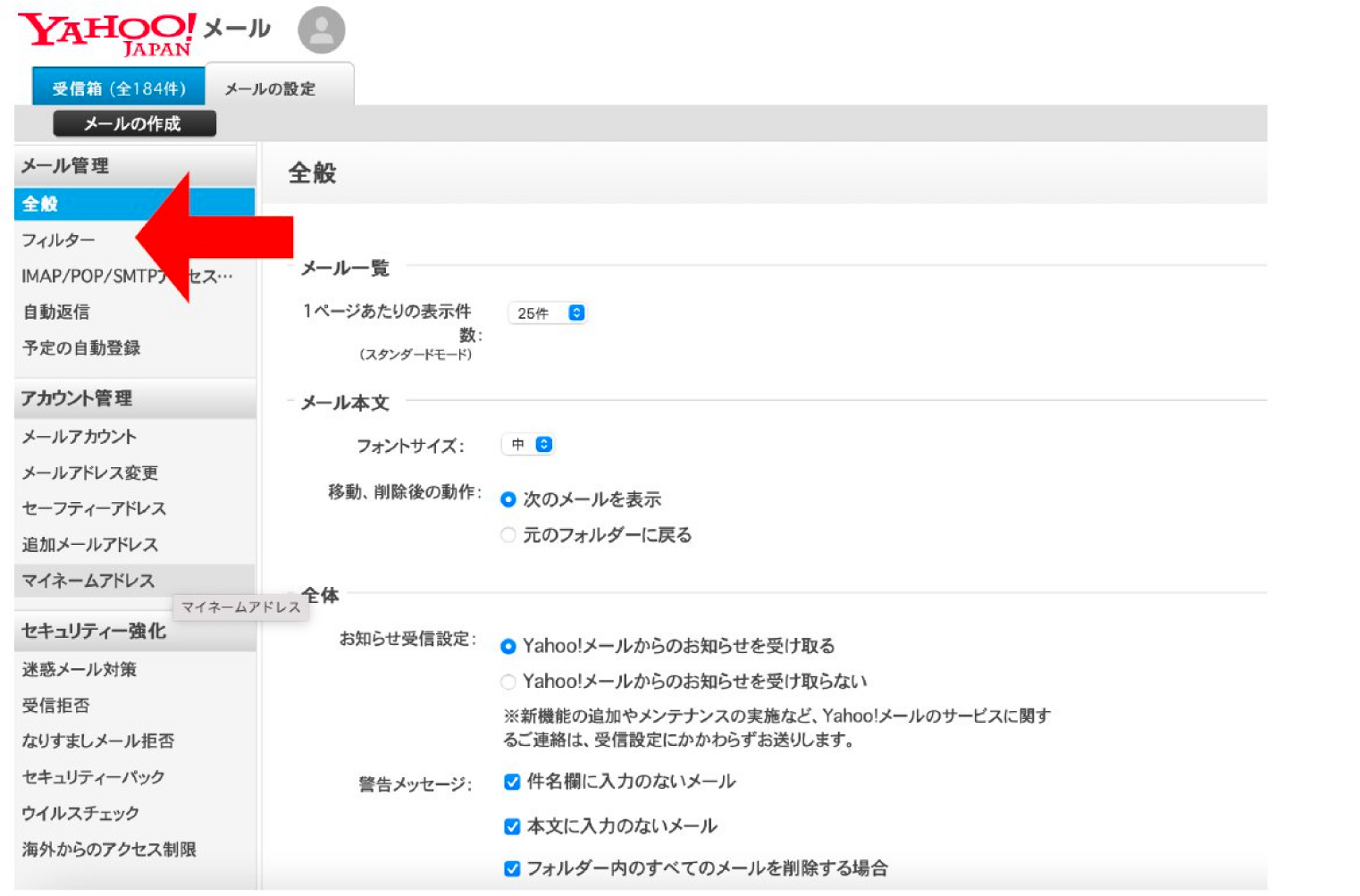Click the メール text beside Yahoo logo
1360x896 pixels.
237,28
